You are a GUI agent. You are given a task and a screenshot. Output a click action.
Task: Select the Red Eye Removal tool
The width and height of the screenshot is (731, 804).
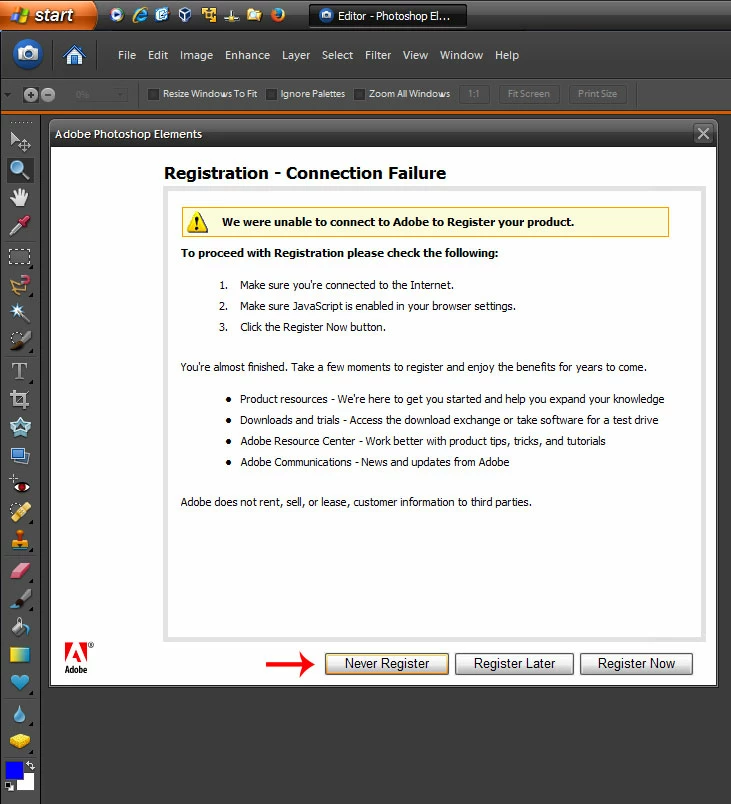click(x=20, y=484)
